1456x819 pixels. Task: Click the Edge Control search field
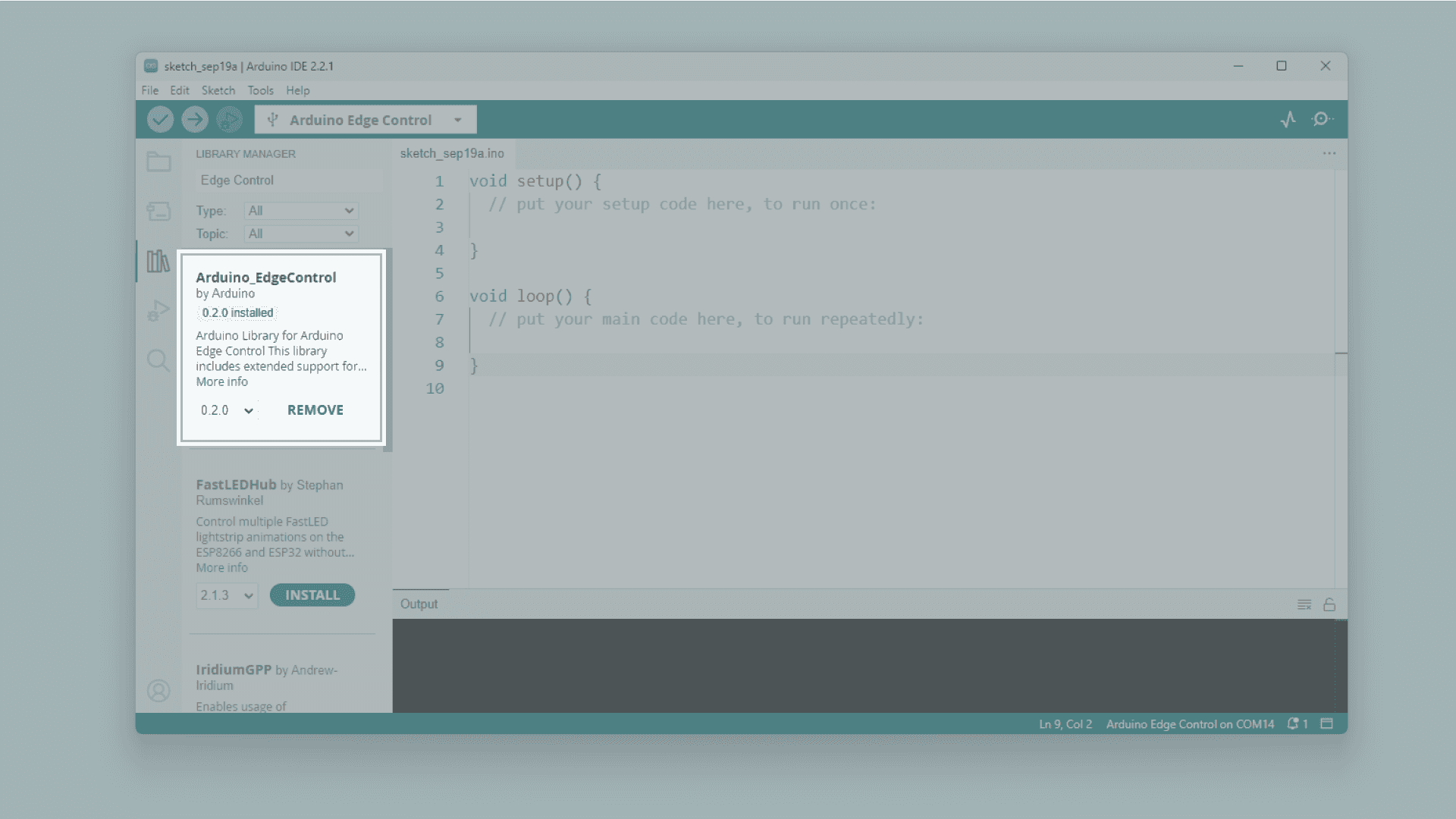click(x=288, y=180)
